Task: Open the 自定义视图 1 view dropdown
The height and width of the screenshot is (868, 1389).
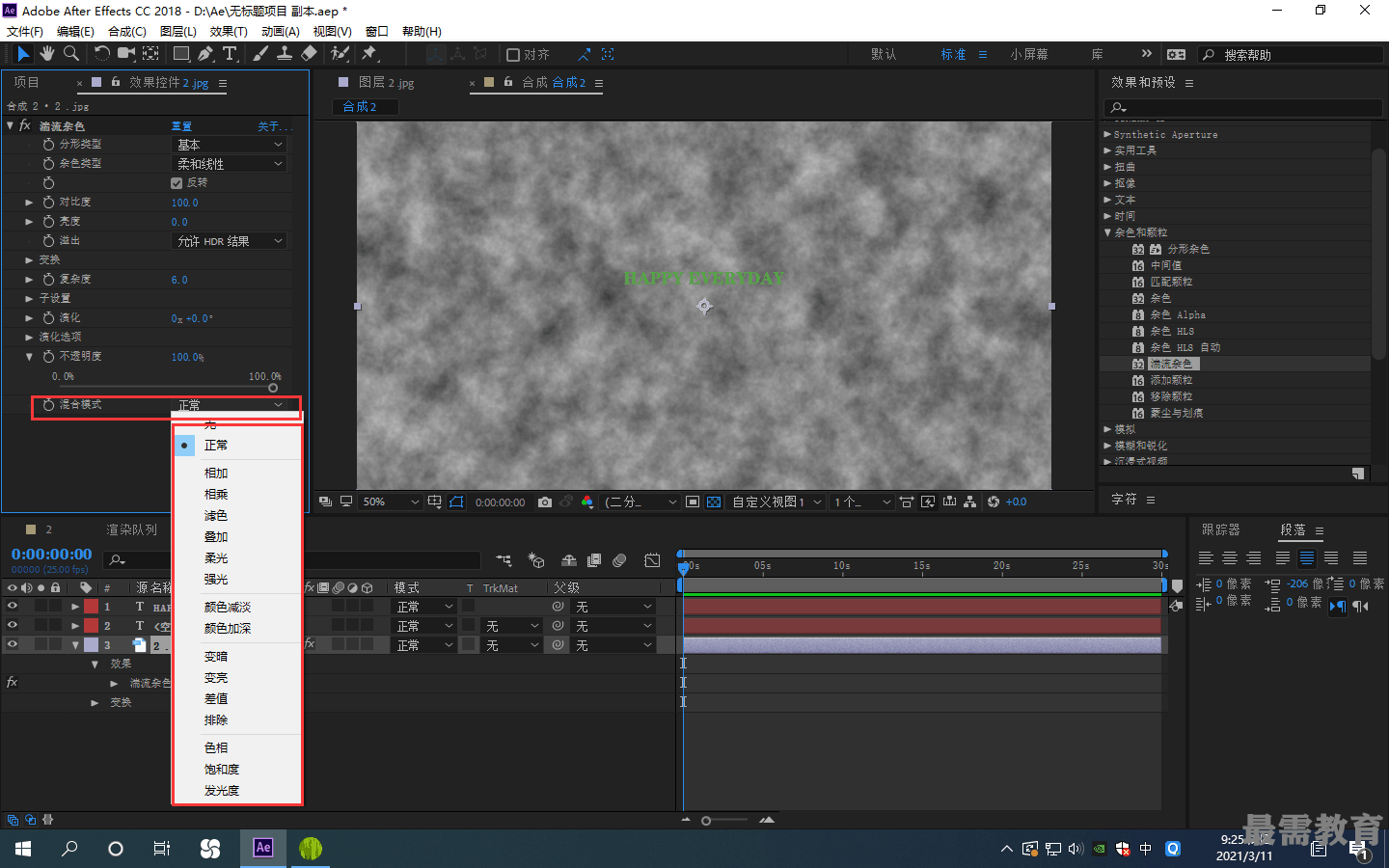Action: pyautogui.click(x=777, y=502)
